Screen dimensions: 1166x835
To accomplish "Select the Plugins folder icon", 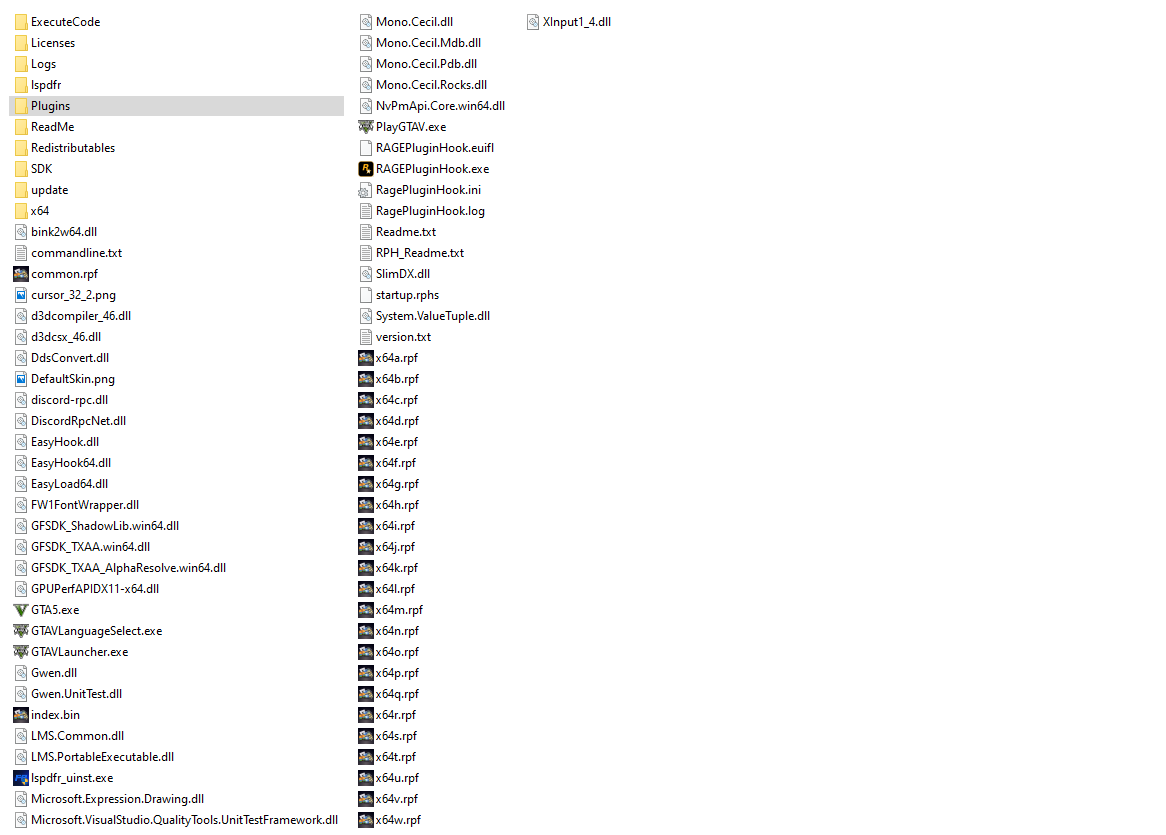I will pos(21,106).
